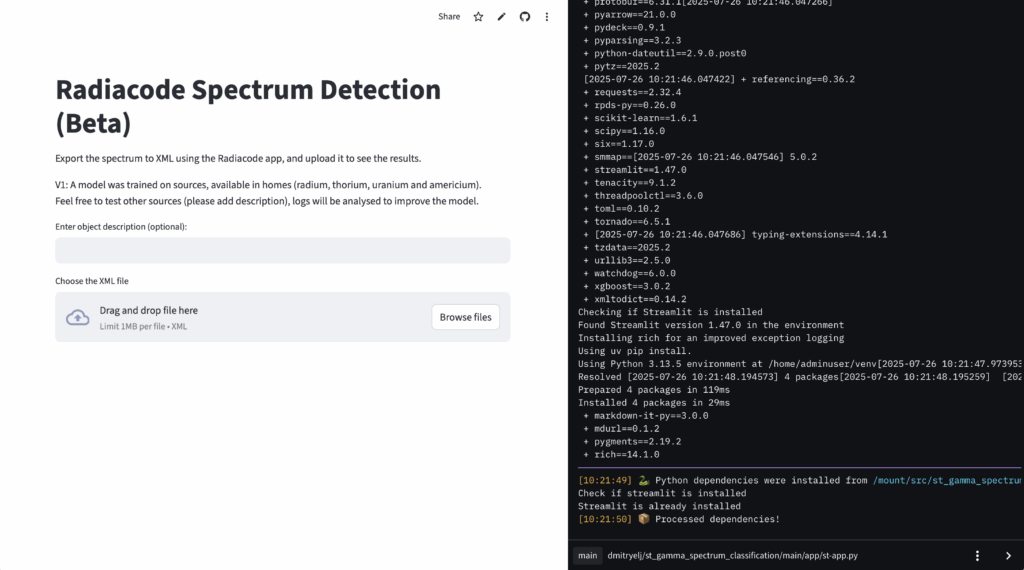Click the 'Enter object description (optional):' label
The width and height of the screenshot is (1024, 570).
(x=121, y=227)
